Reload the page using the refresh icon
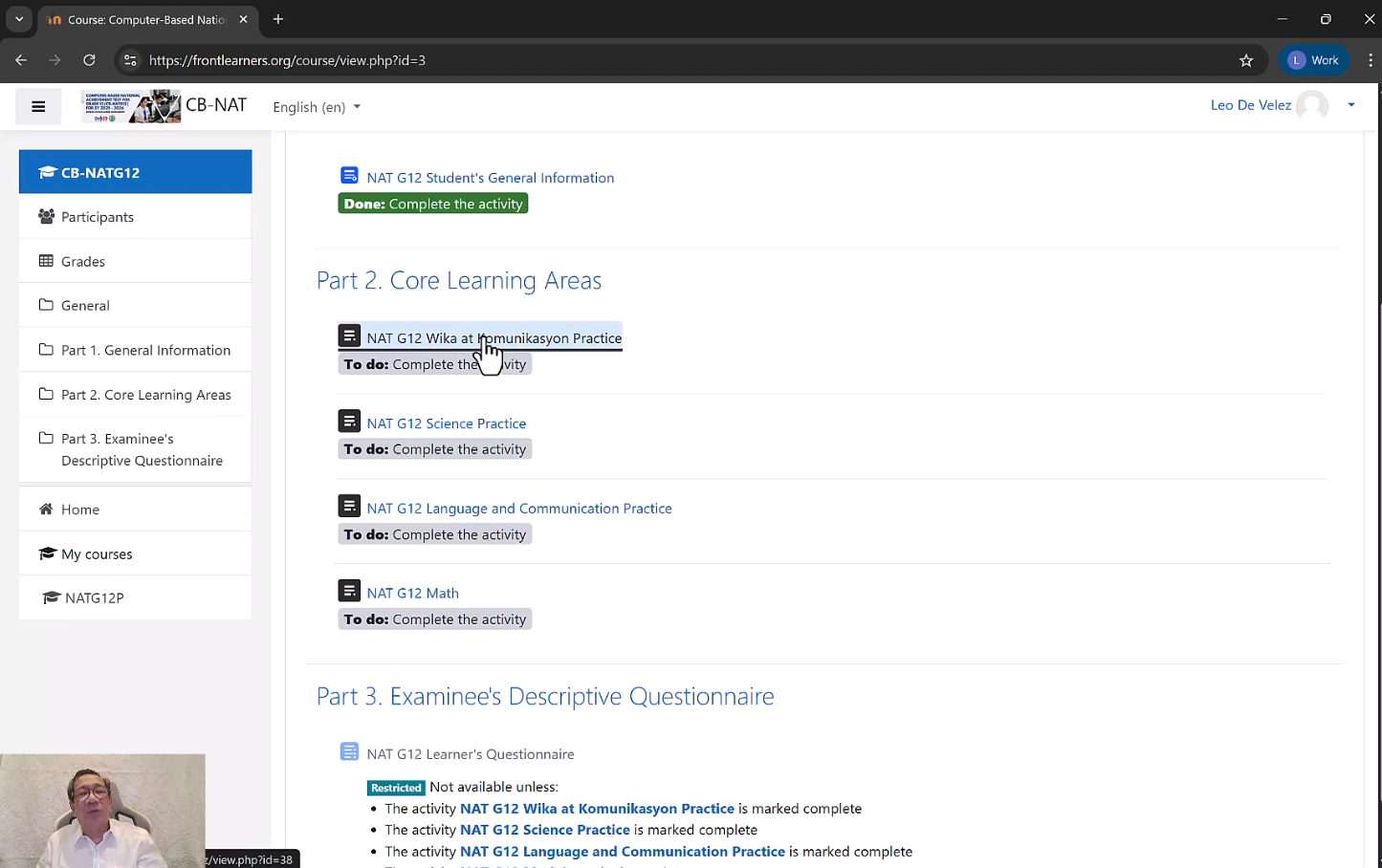 pos(89,60)
